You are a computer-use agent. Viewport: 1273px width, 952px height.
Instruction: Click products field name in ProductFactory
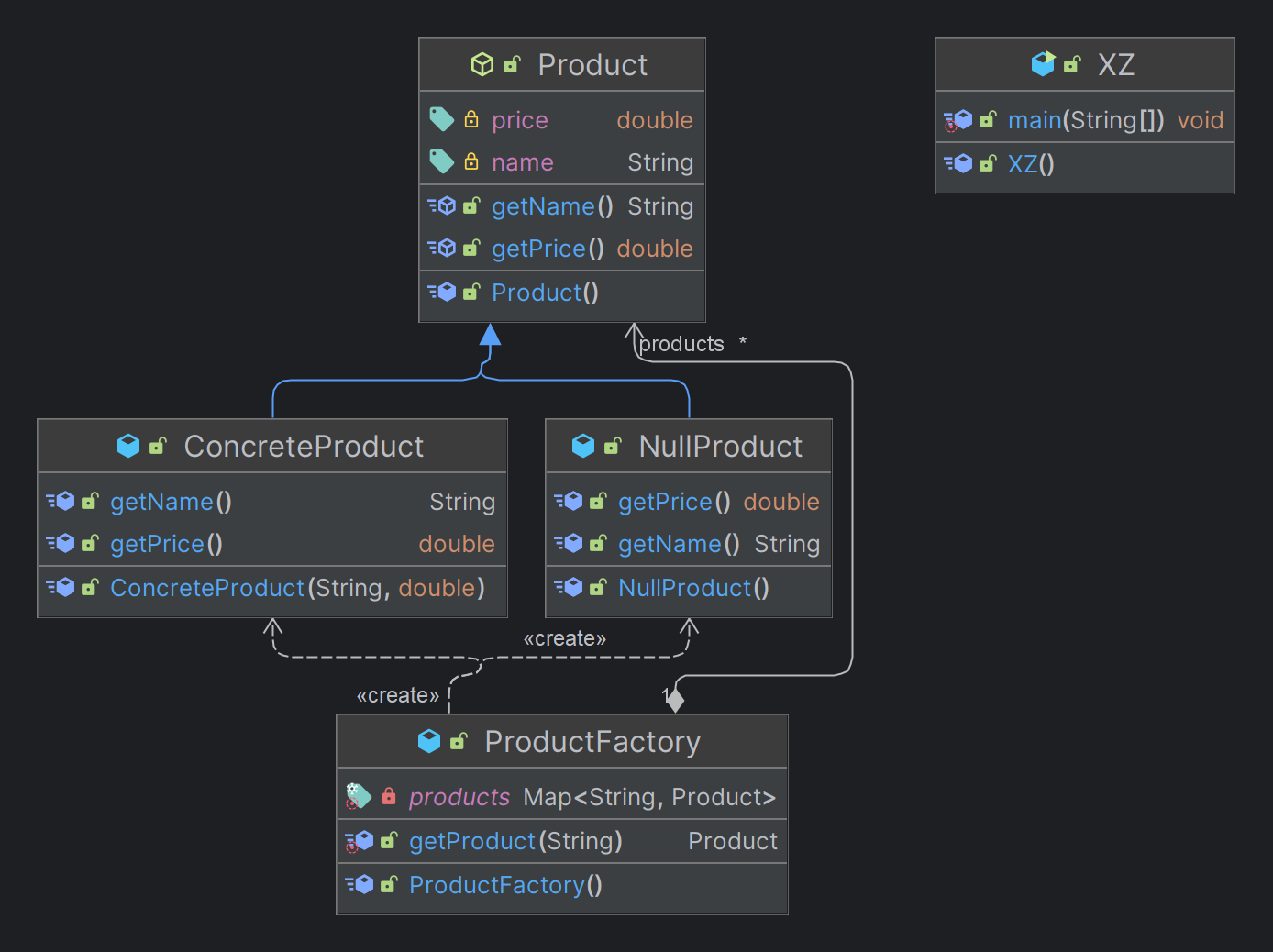(x=459, y=797)
